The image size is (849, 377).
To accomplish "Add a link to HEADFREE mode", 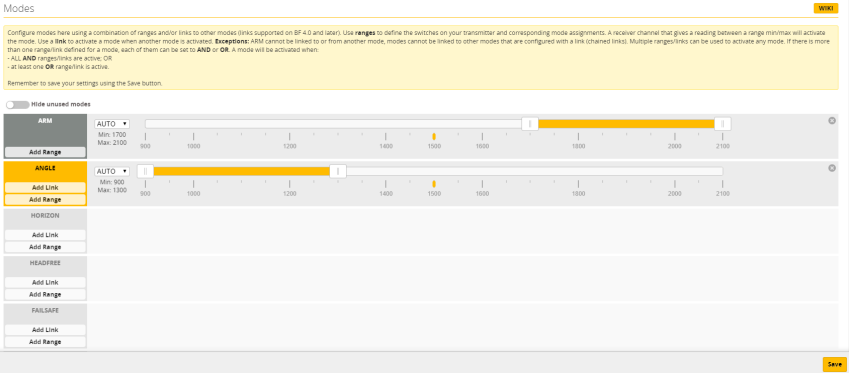I will [x=45, y=282].
